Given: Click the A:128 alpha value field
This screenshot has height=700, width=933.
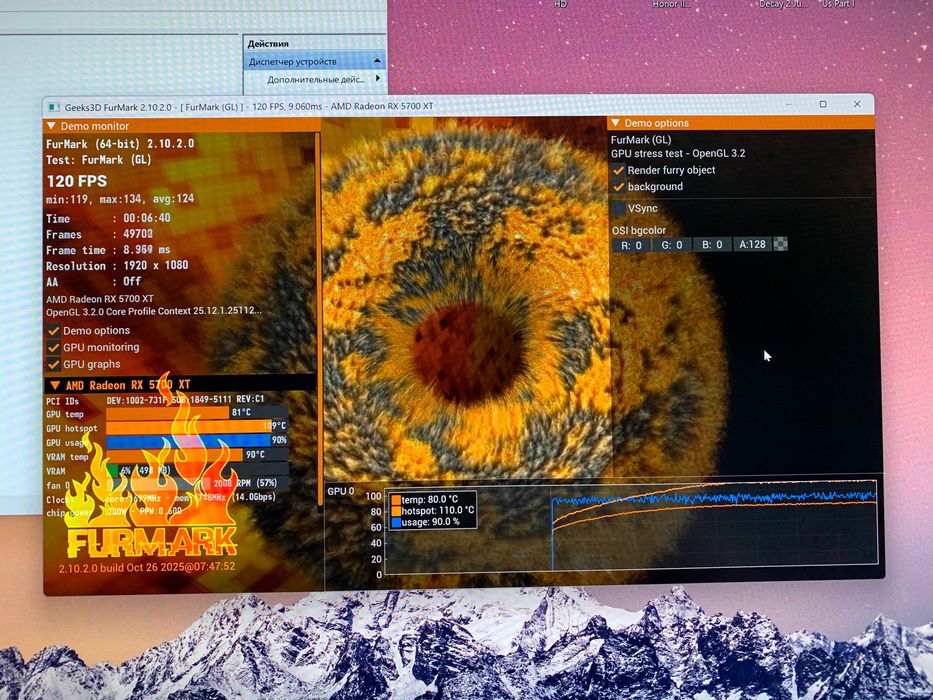Looking at the screenshot, I should (x=752, y=244).
